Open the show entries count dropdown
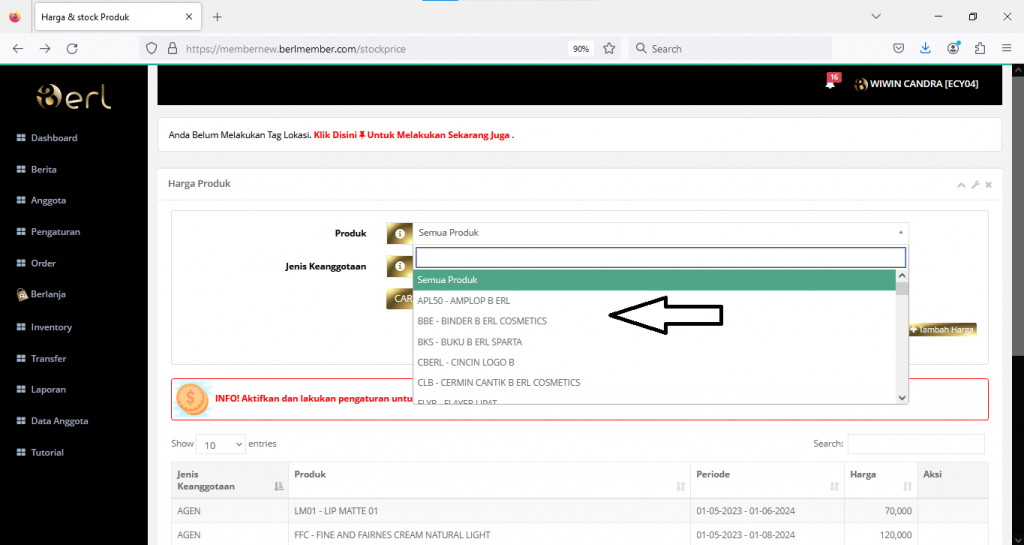This screenshot has width=1024, height=545. pyautogui.click(x=222, y=444)
